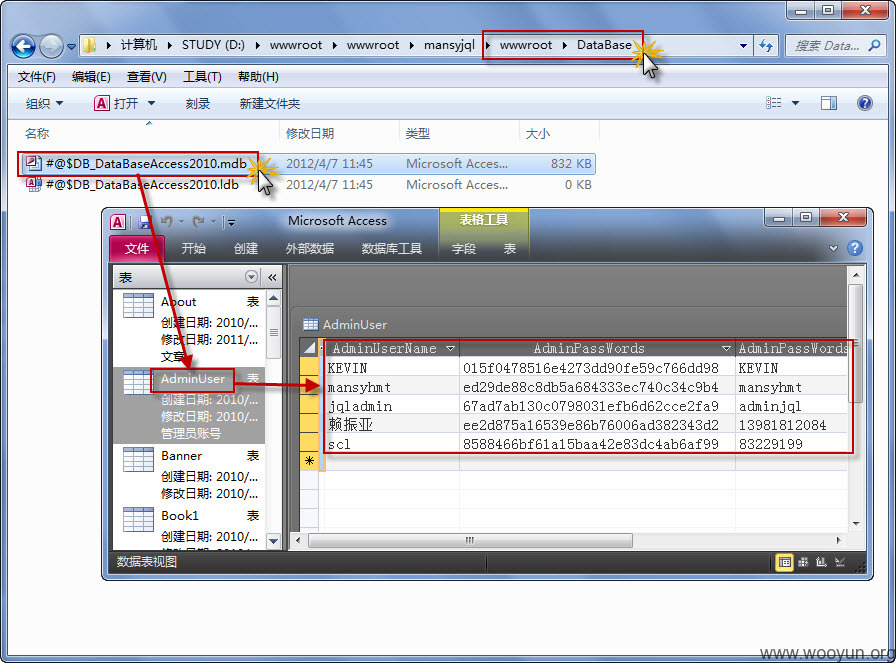This screenshot has width=896, height=663.
Task: Open the 编辑(E) menu
Action: click(x=91, y=77)
